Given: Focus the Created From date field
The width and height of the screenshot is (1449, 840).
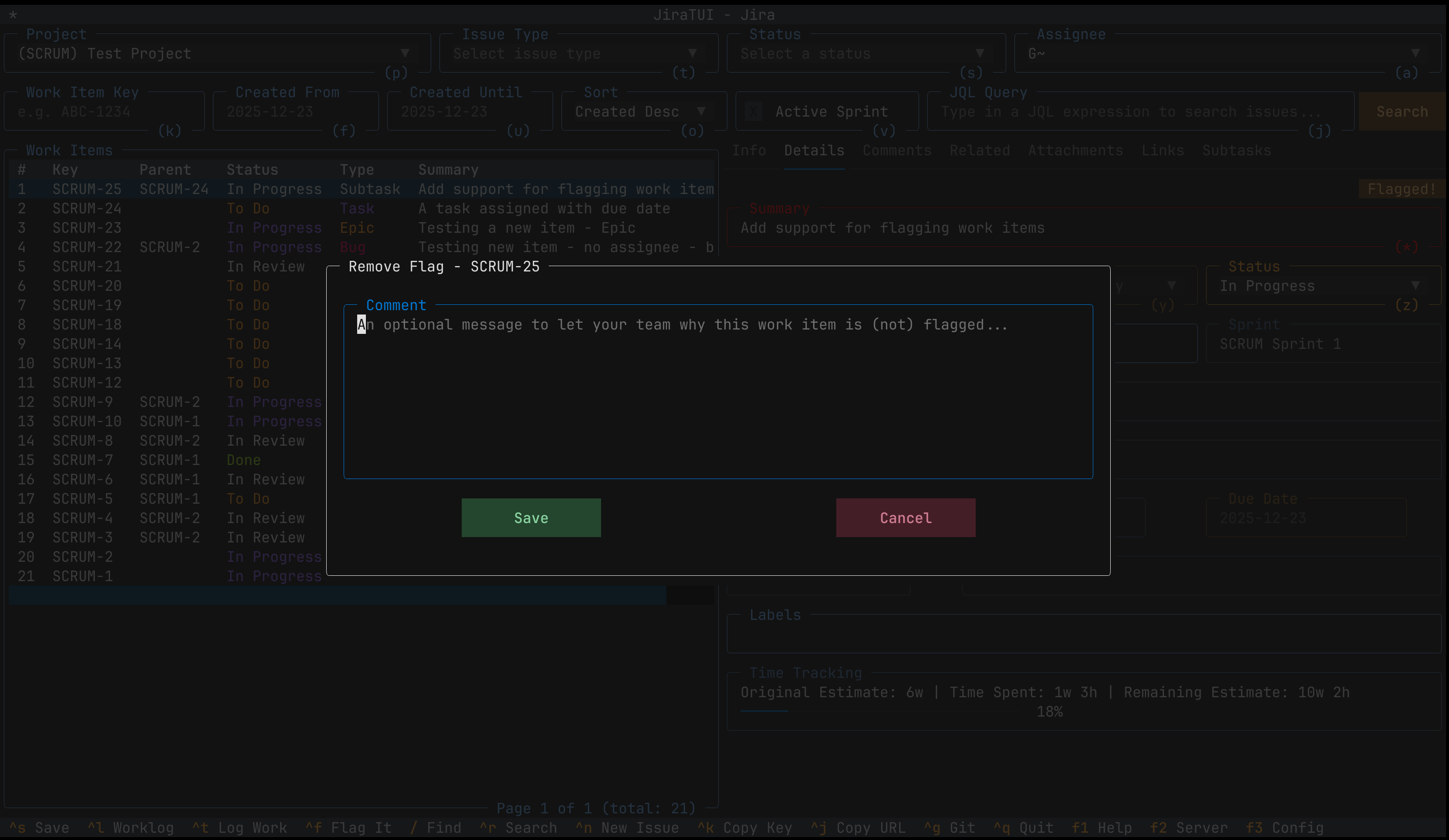Looking at the screenshot, I should pos(296,112).
